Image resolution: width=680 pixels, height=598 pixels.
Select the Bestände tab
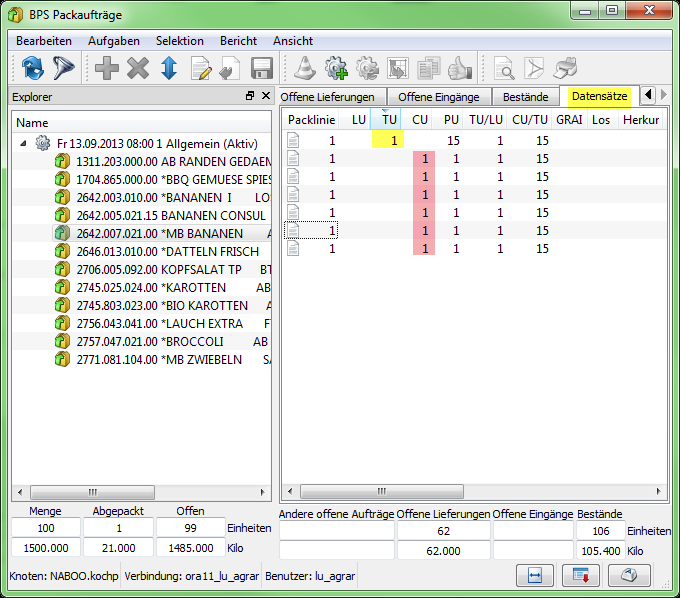[x=525, y=97]
